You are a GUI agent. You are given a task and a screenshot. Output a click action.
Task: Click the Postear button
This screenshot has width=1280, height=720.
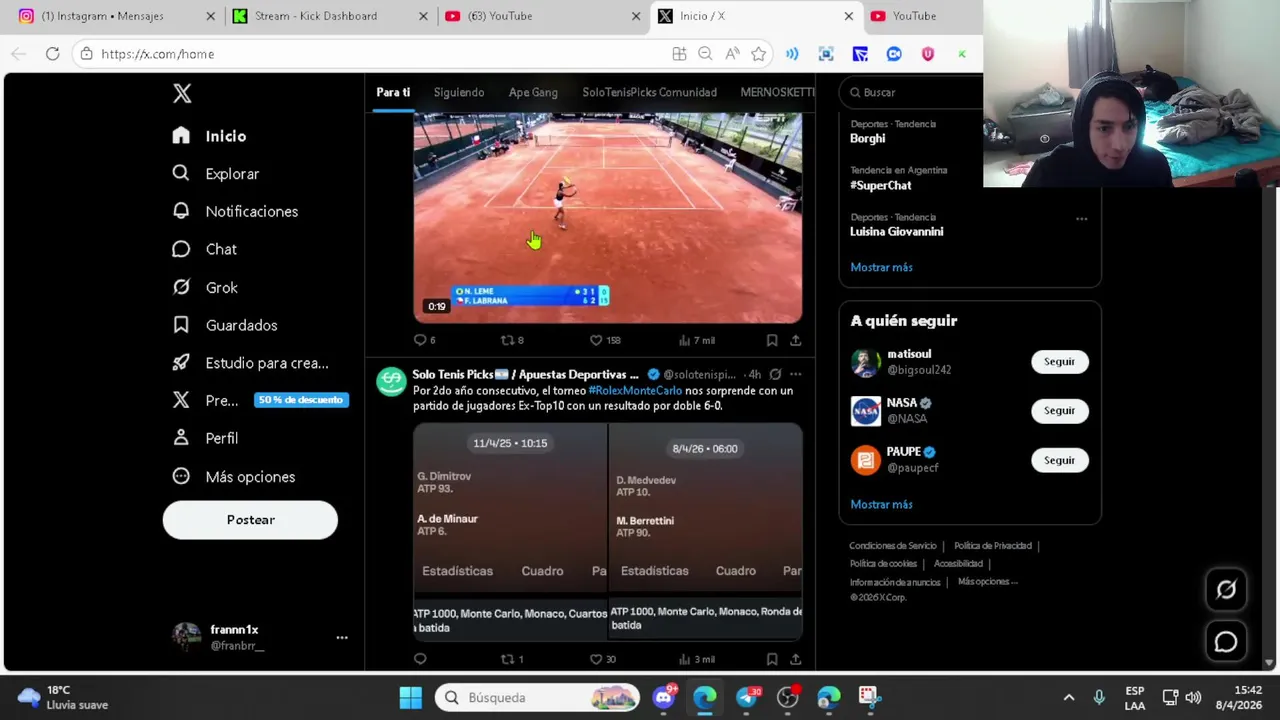coord(250,520)
